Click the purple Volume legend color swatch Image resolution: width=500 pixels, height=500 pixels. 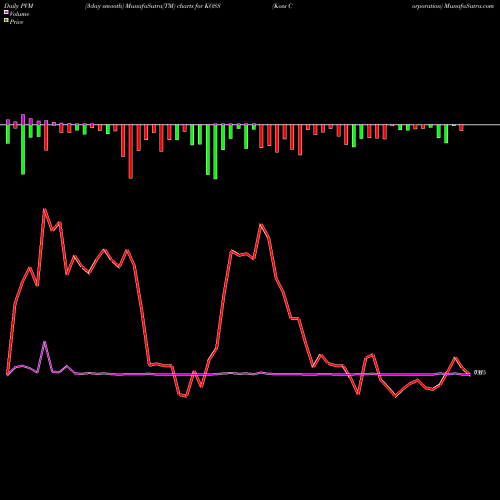coord(6,12)
